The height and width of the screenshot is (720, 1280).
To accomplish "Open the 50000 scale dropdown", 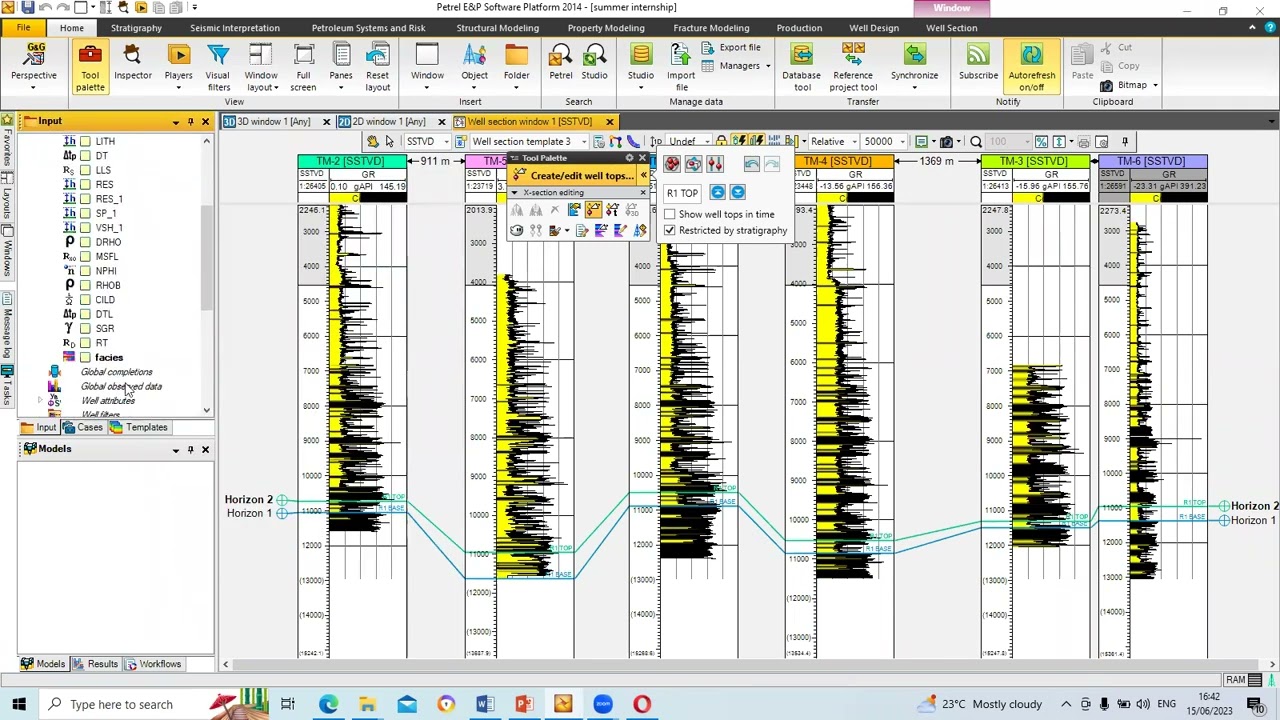I will coord(904,142).
